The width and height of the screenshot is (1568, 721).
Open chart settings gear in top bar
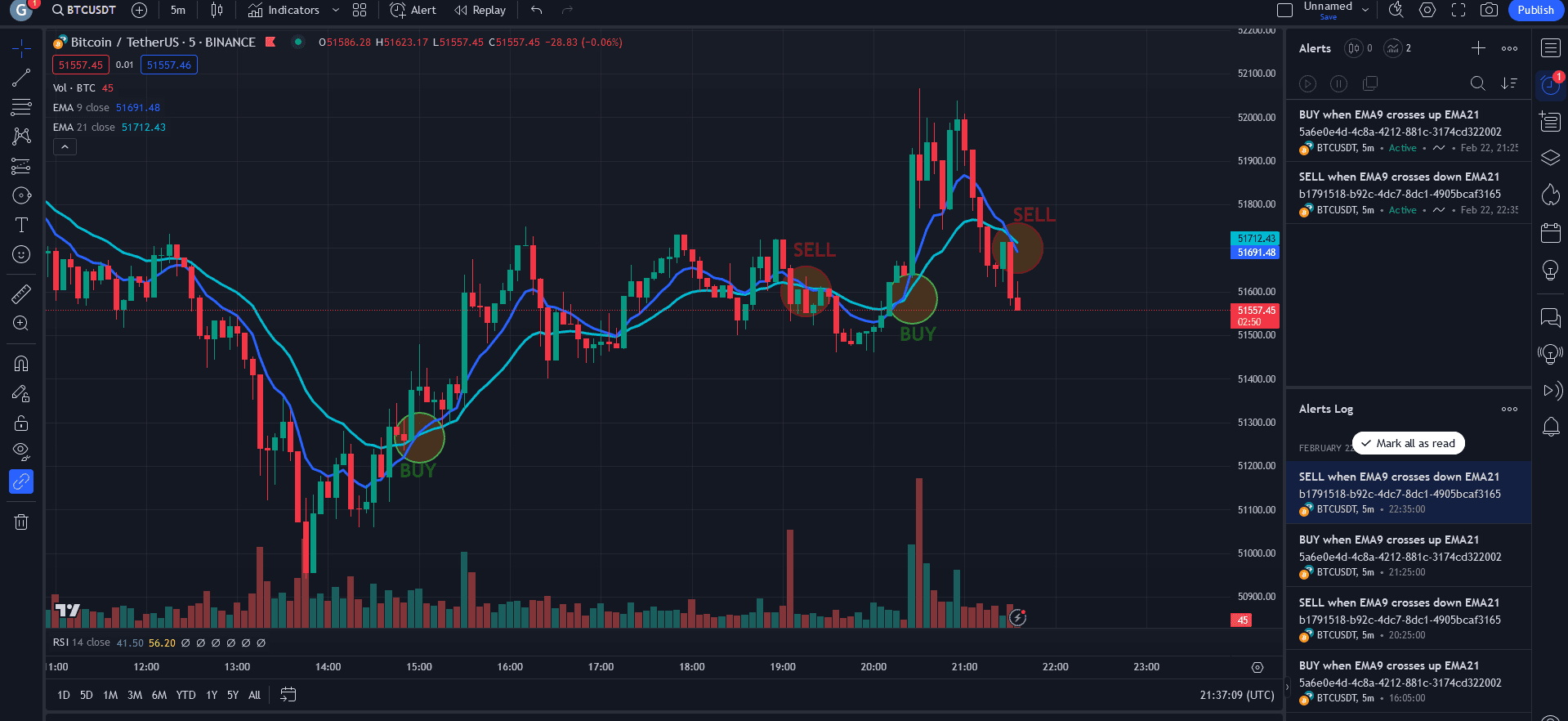[1427, 11]
